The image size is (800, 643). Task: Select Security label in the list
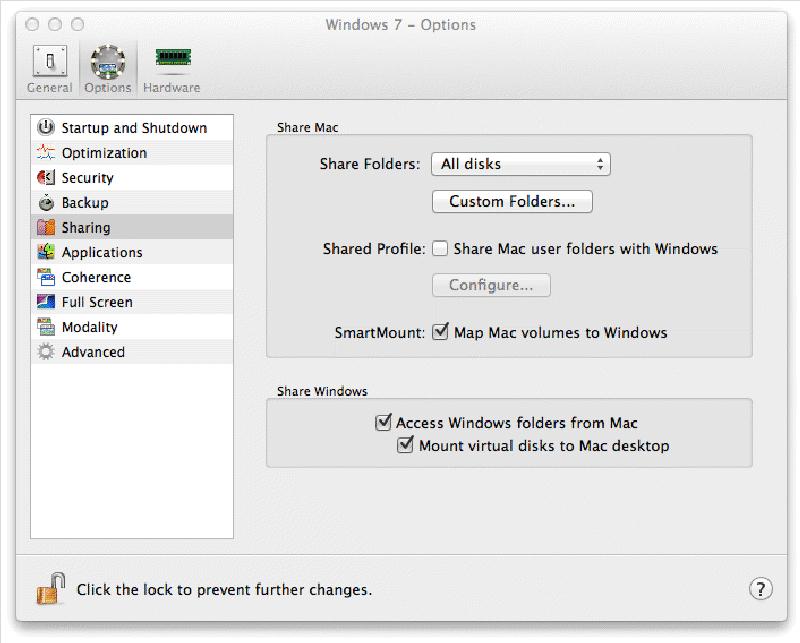[87, 178]
